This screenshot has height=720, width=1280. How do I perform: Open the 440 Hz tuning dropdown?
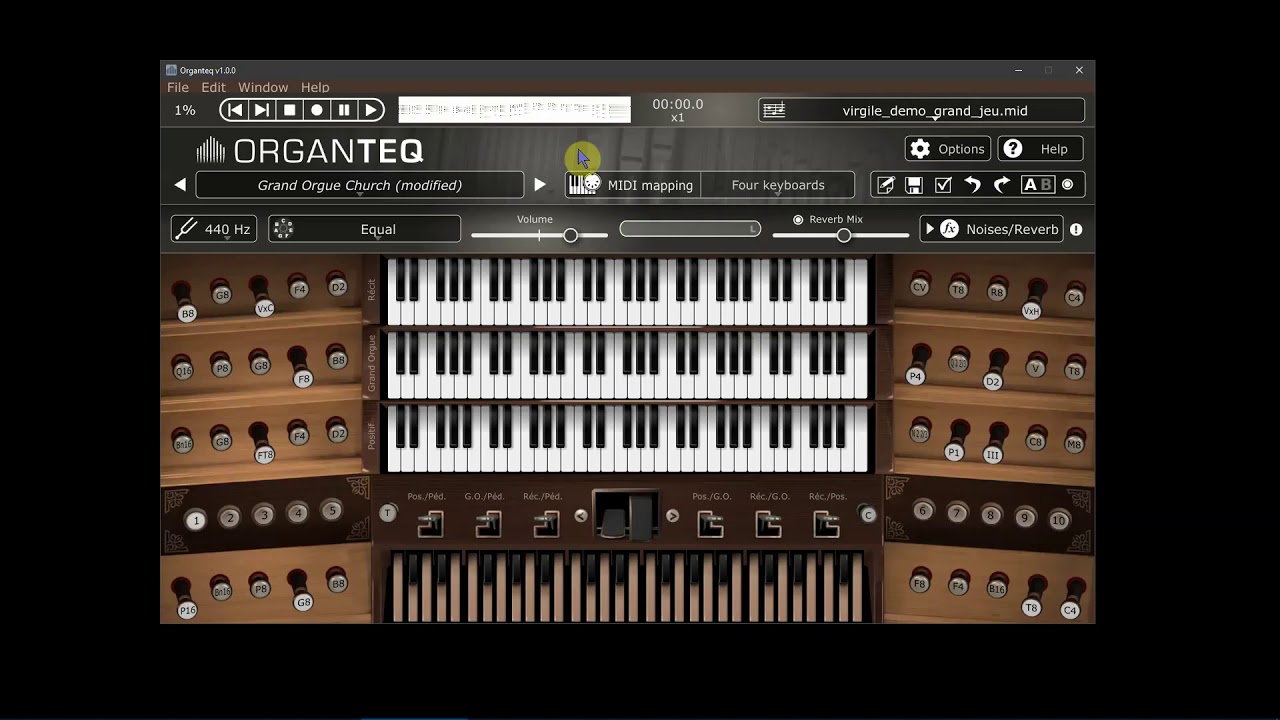214,229
